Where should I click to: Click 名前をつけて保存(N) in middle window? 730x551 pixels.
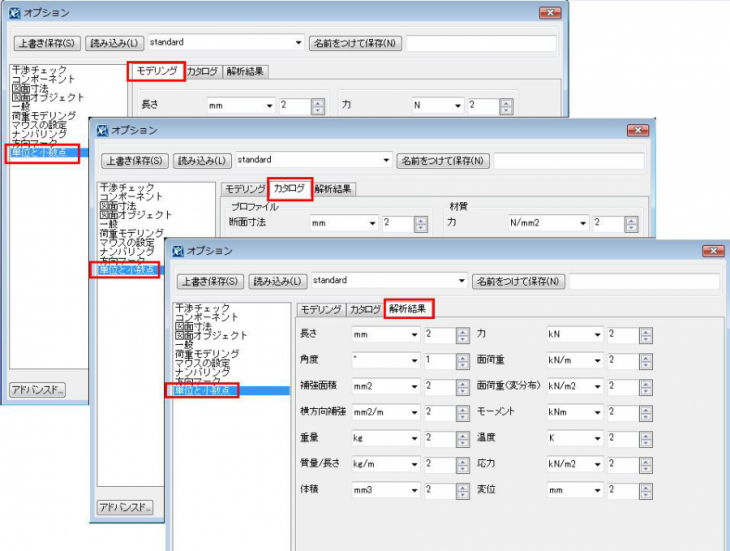tap(443, 161)
